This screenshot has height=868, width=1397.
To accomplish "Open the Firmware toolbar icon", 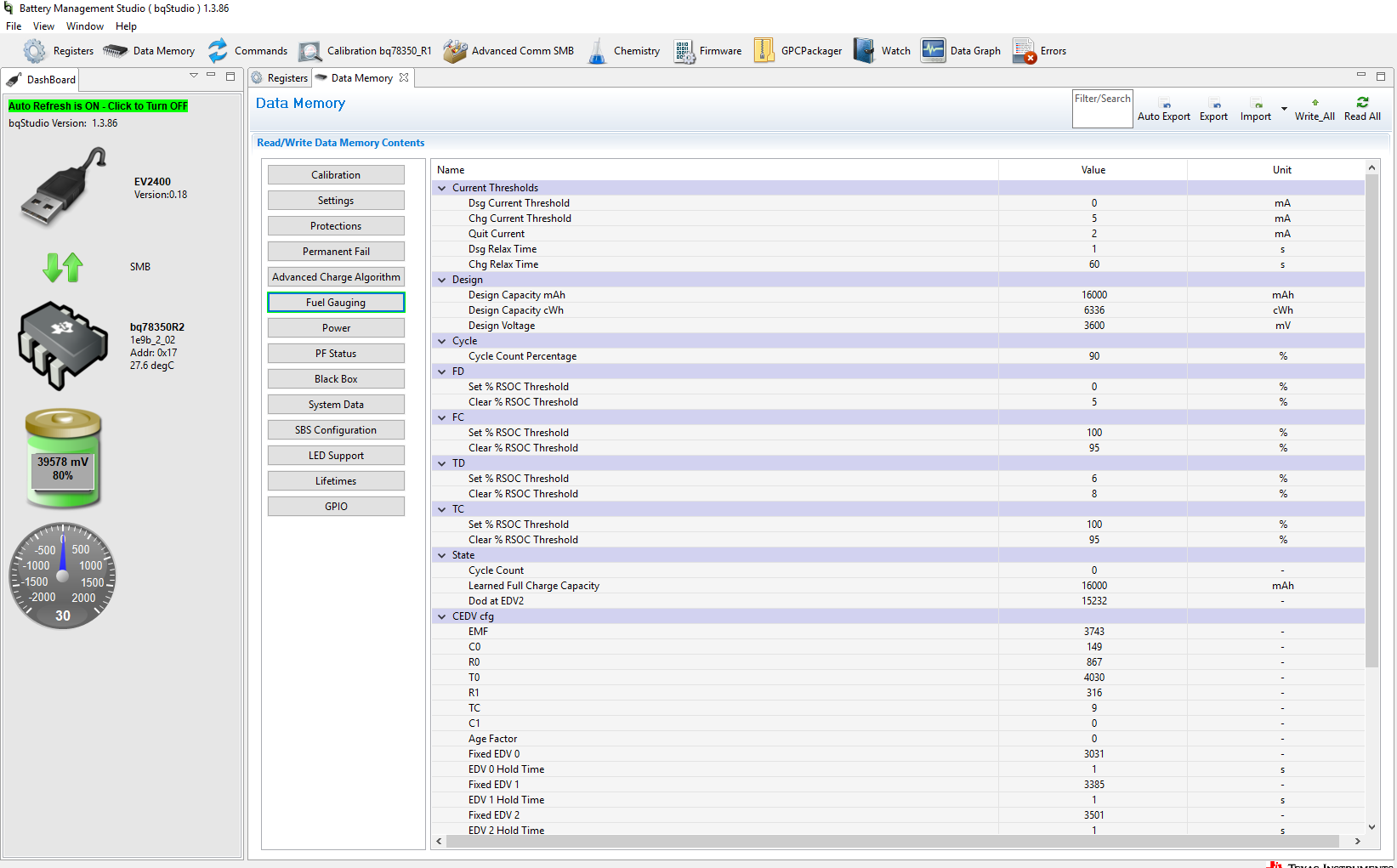I will click(684, 51).
